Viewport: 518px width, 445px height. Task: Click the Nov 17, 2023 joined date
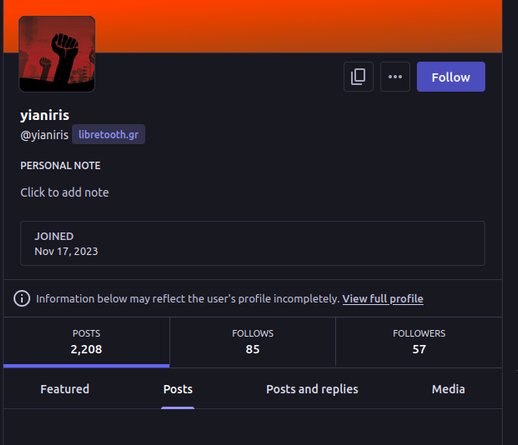66,251
